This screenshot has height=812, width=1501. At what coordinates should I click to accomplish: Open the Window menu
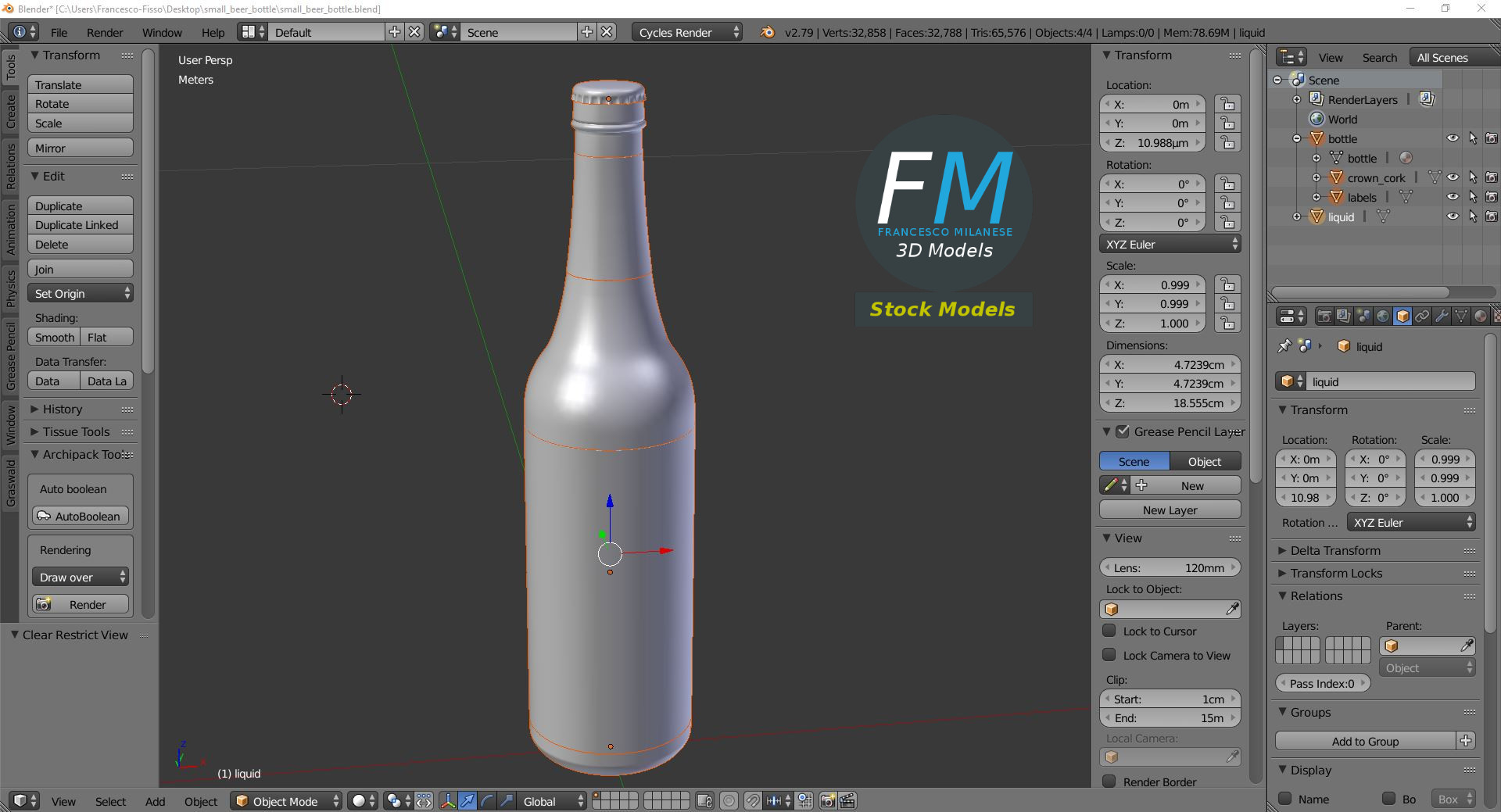pyautogui.click(x=162, y=32)
